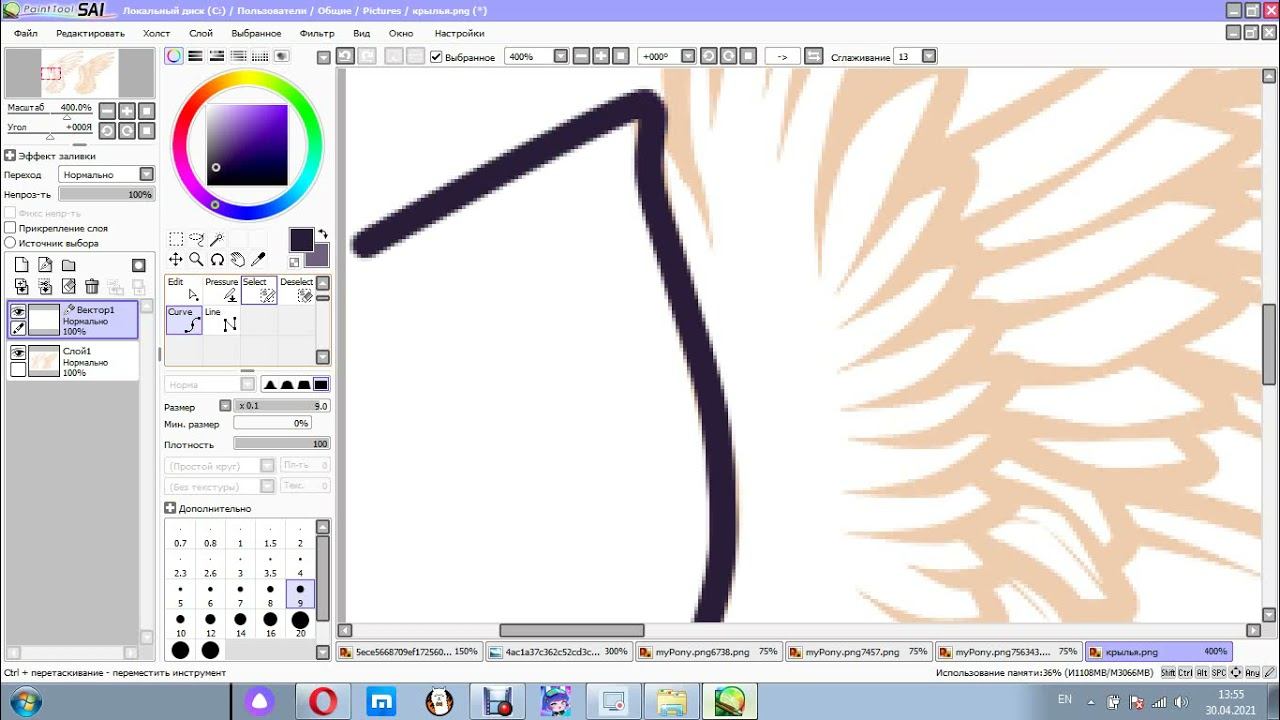Toggle the Выбранное checkbox
Viewport: 1280px width, 720px height.
tap(436, 57)
